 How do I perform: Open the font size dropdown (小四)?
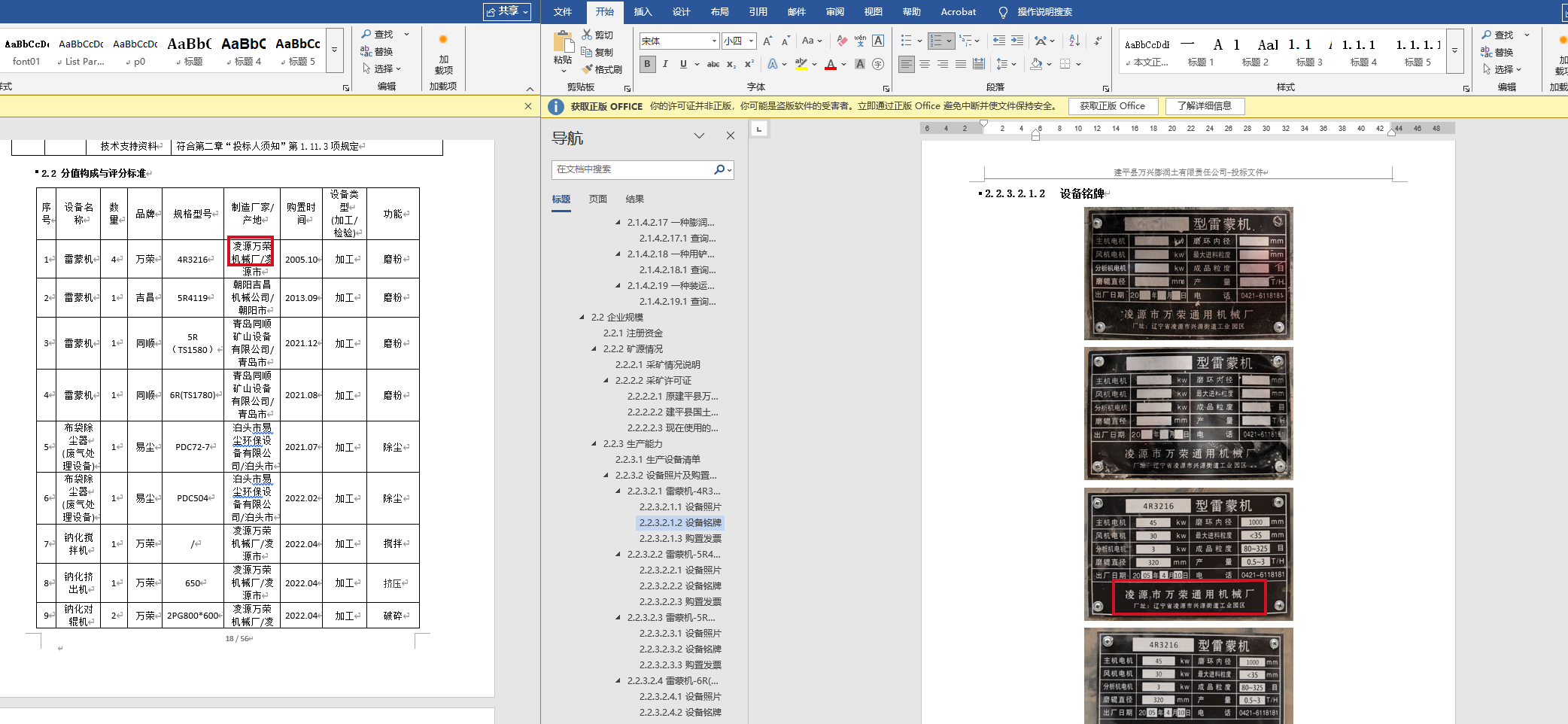click(x=751, y=41)
